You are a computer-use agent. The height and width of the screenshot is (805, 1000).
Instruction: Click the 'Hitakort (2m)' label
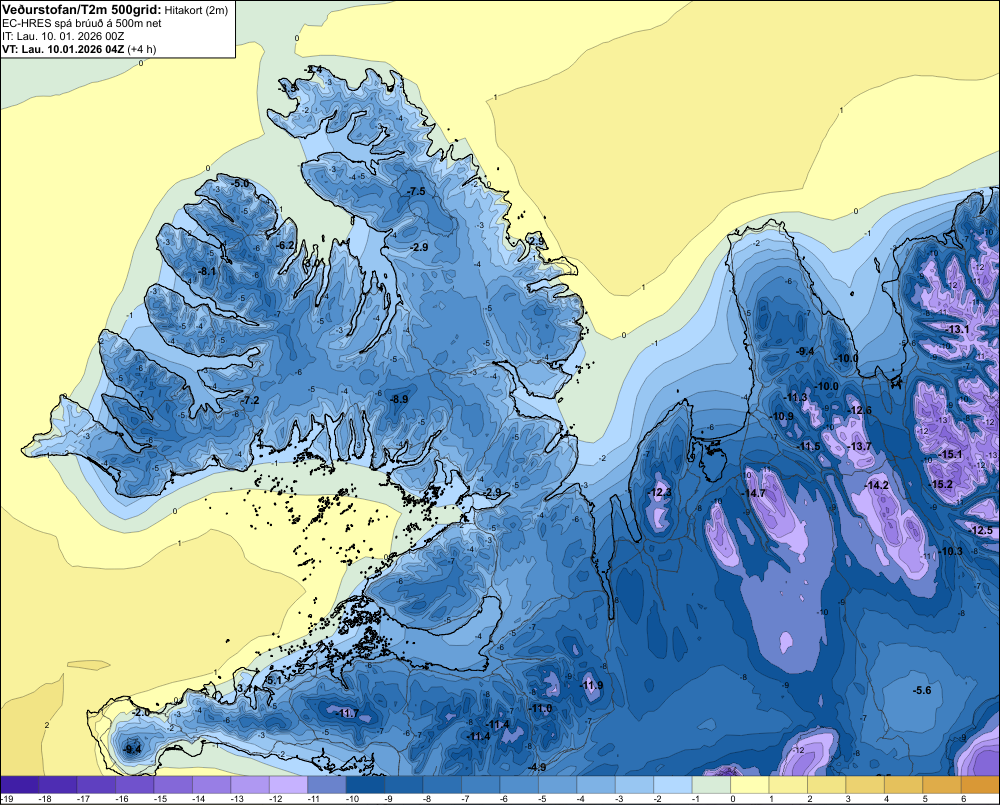click(196, 10)
